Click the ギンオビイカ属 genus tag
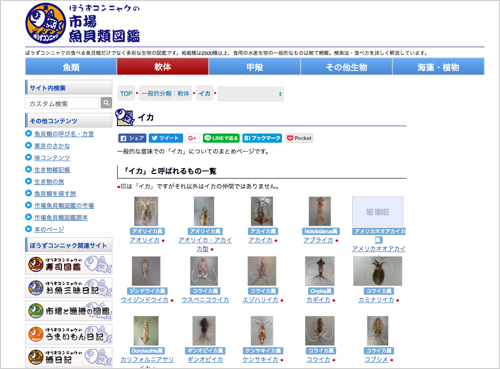The image size is (500, 369). 205,351
